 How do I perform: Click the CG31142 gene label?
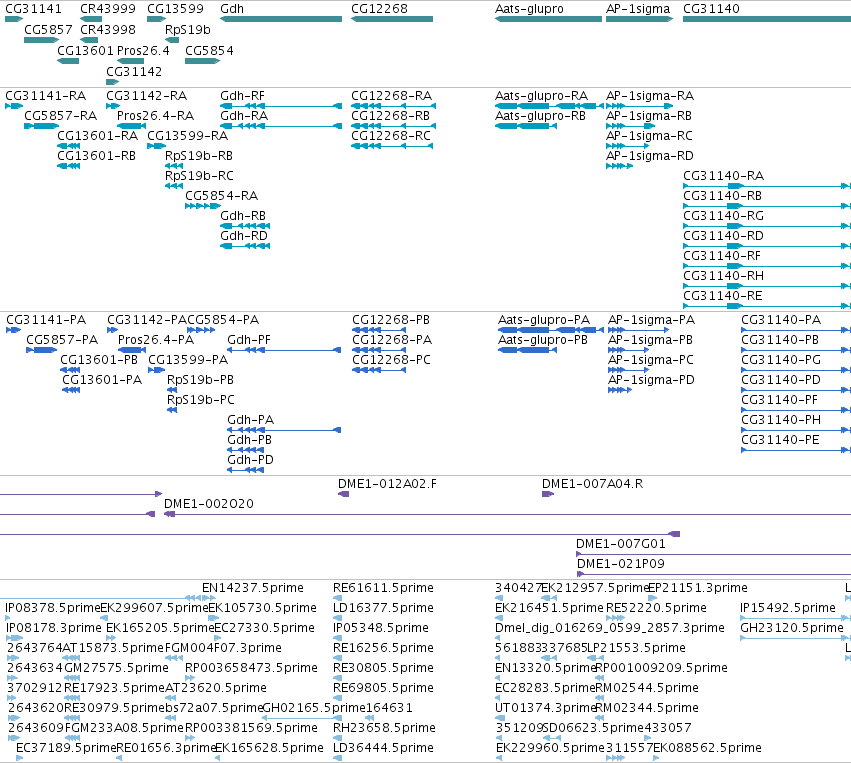point(134,72)
